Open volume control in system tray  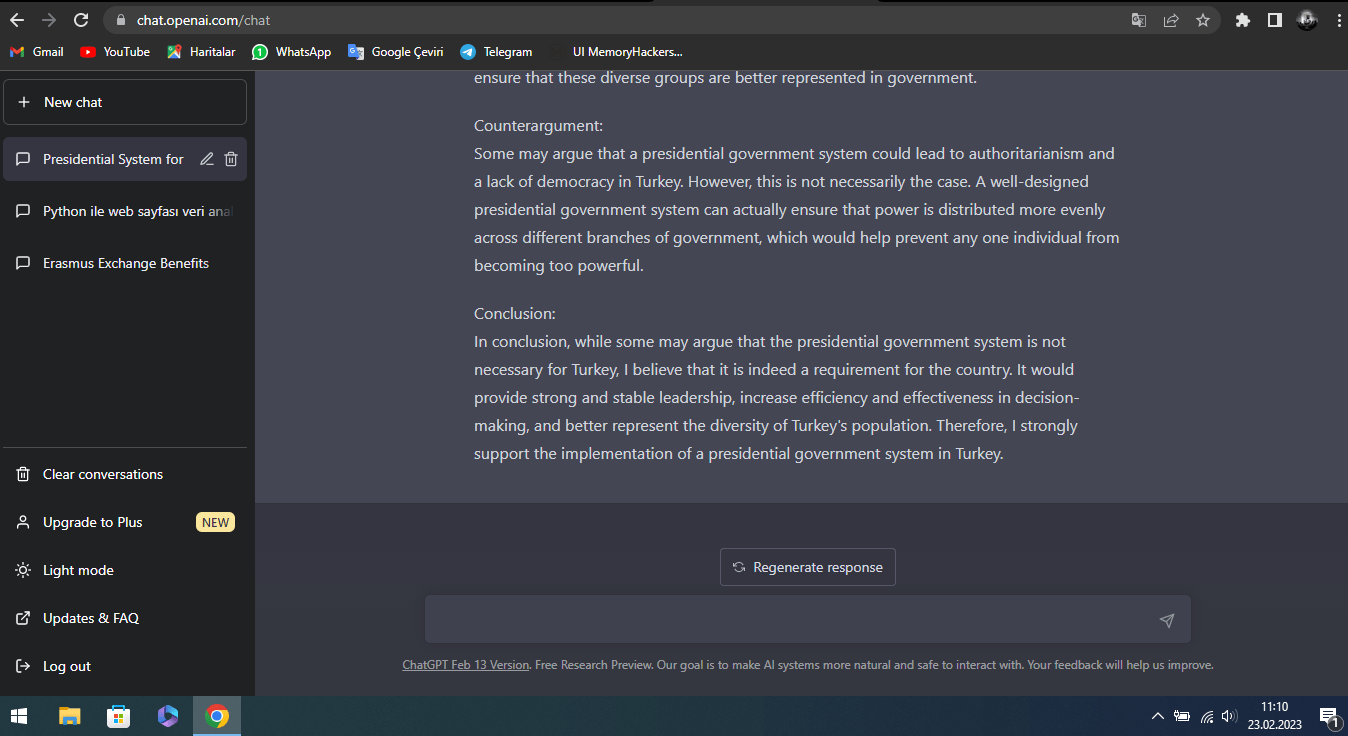pos(1230,716)
